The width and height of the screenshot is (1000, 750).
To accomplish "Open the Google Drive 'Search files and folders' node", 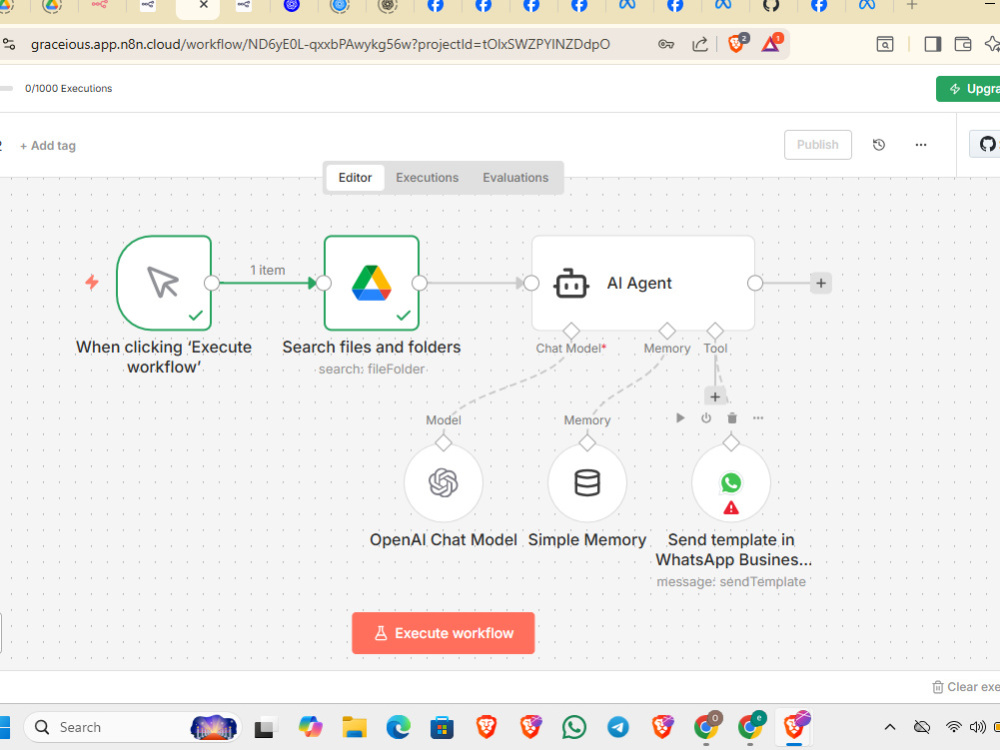I will click(x=372, y=283).
